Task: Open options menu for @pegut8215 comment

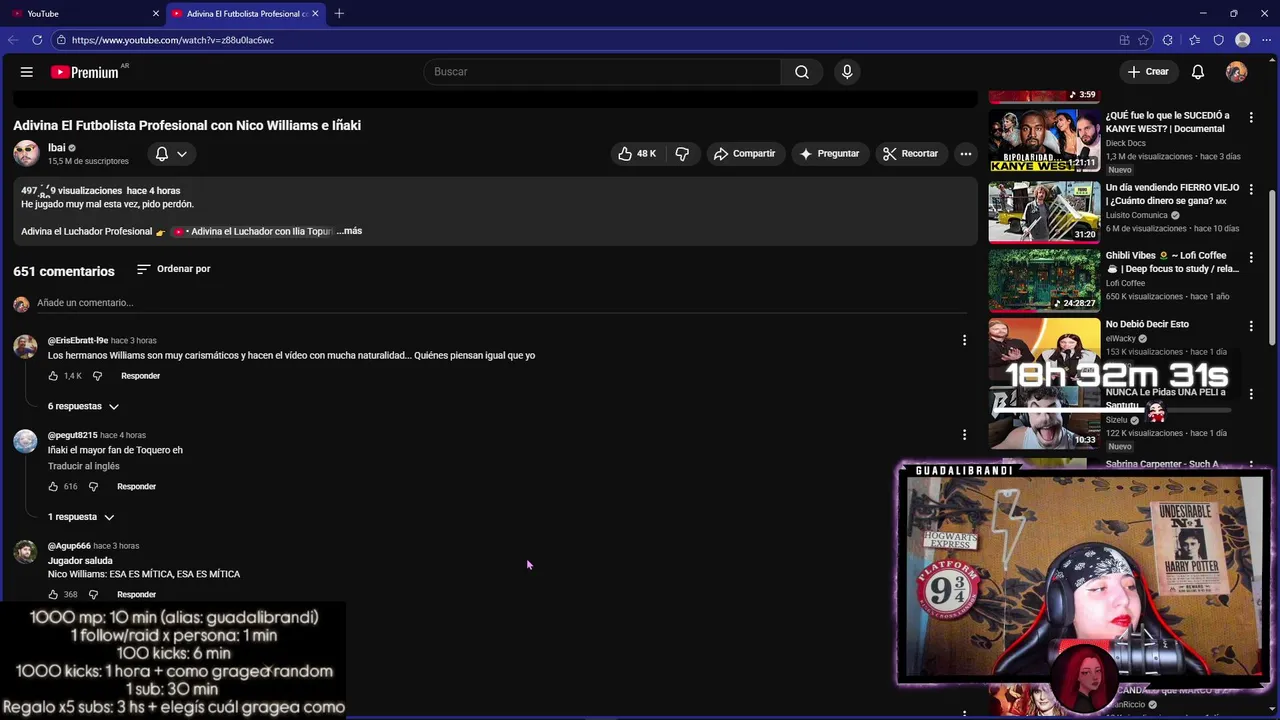Action: [x=964, y=435]
